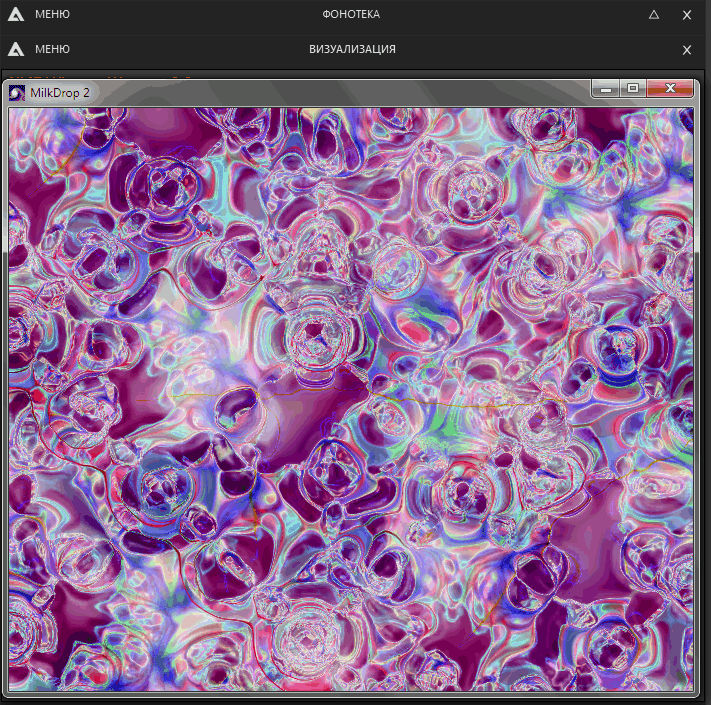Click the ВИЗУАЛИЗАЦИЯ title text

[x=352, y=49]
